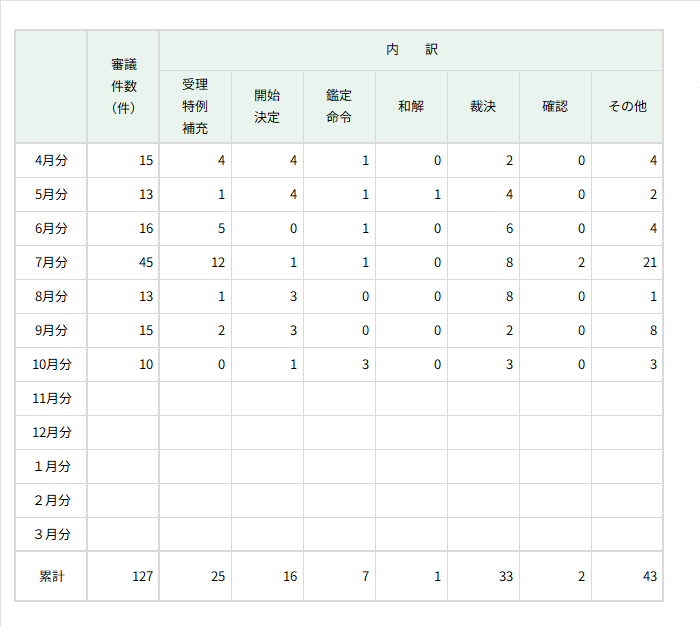Click the 受理特例補充 column header

pyautogui.click(x=195, y=106)
